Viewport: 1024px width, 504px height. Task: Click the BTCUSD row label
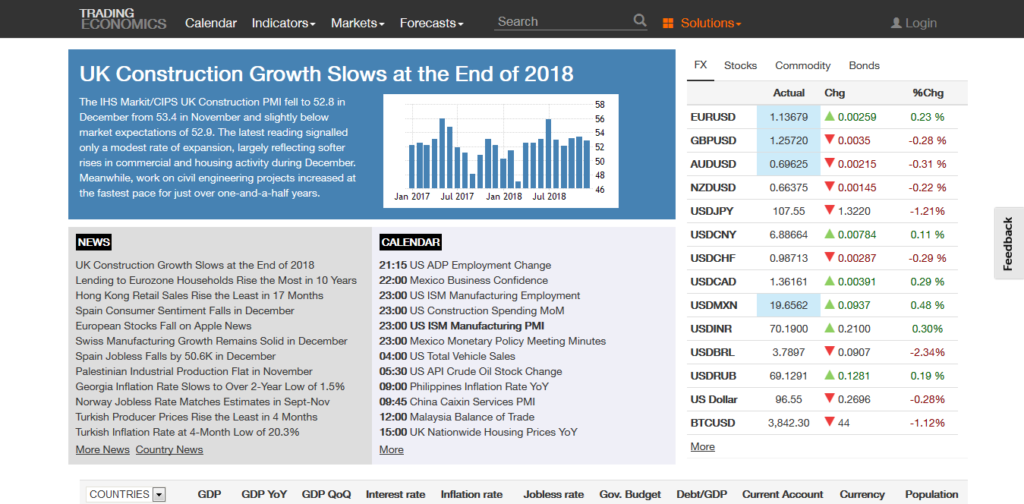[x=712, y=423]
